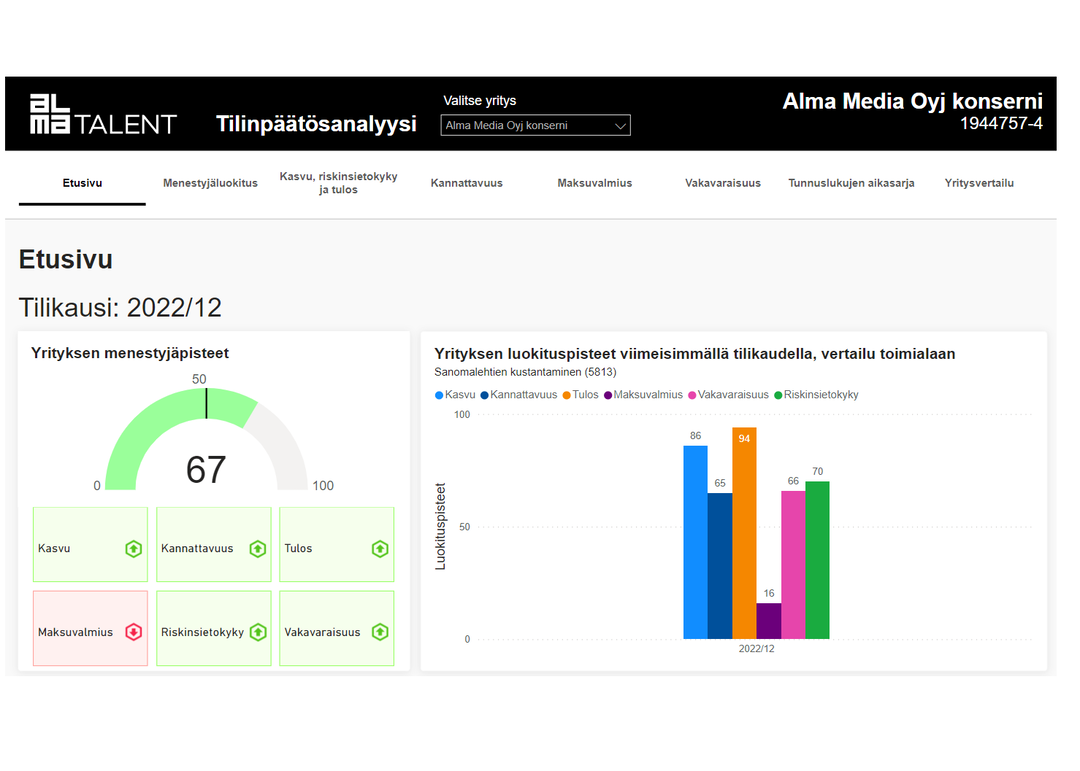Click the up-arrow icon in Kannattavuus card
The width and height of the screenshot is (1080, 771).
258,548
